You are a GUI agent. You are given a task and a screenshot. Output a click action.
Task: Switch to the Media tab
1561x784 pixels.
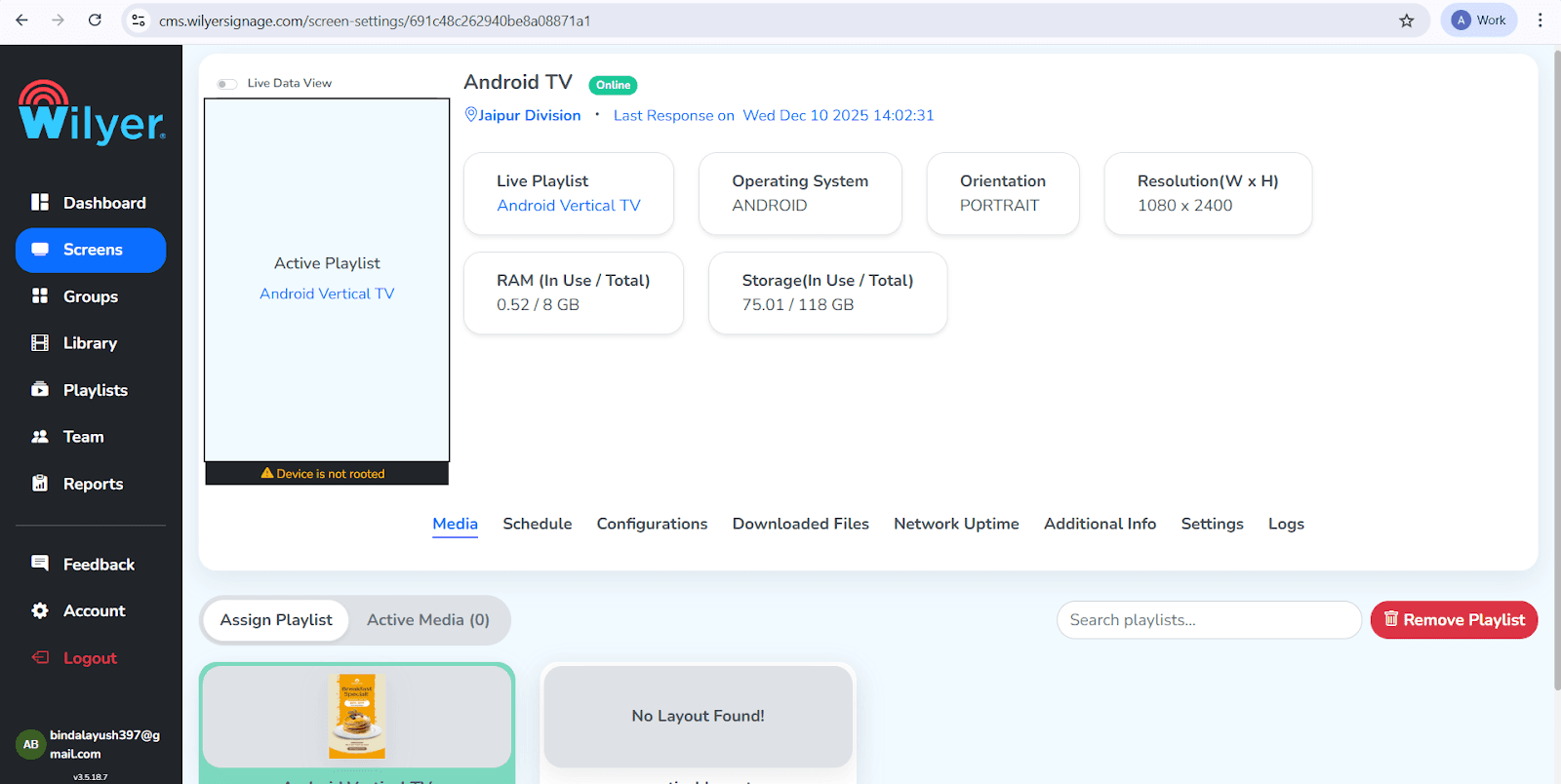point(456,524)
